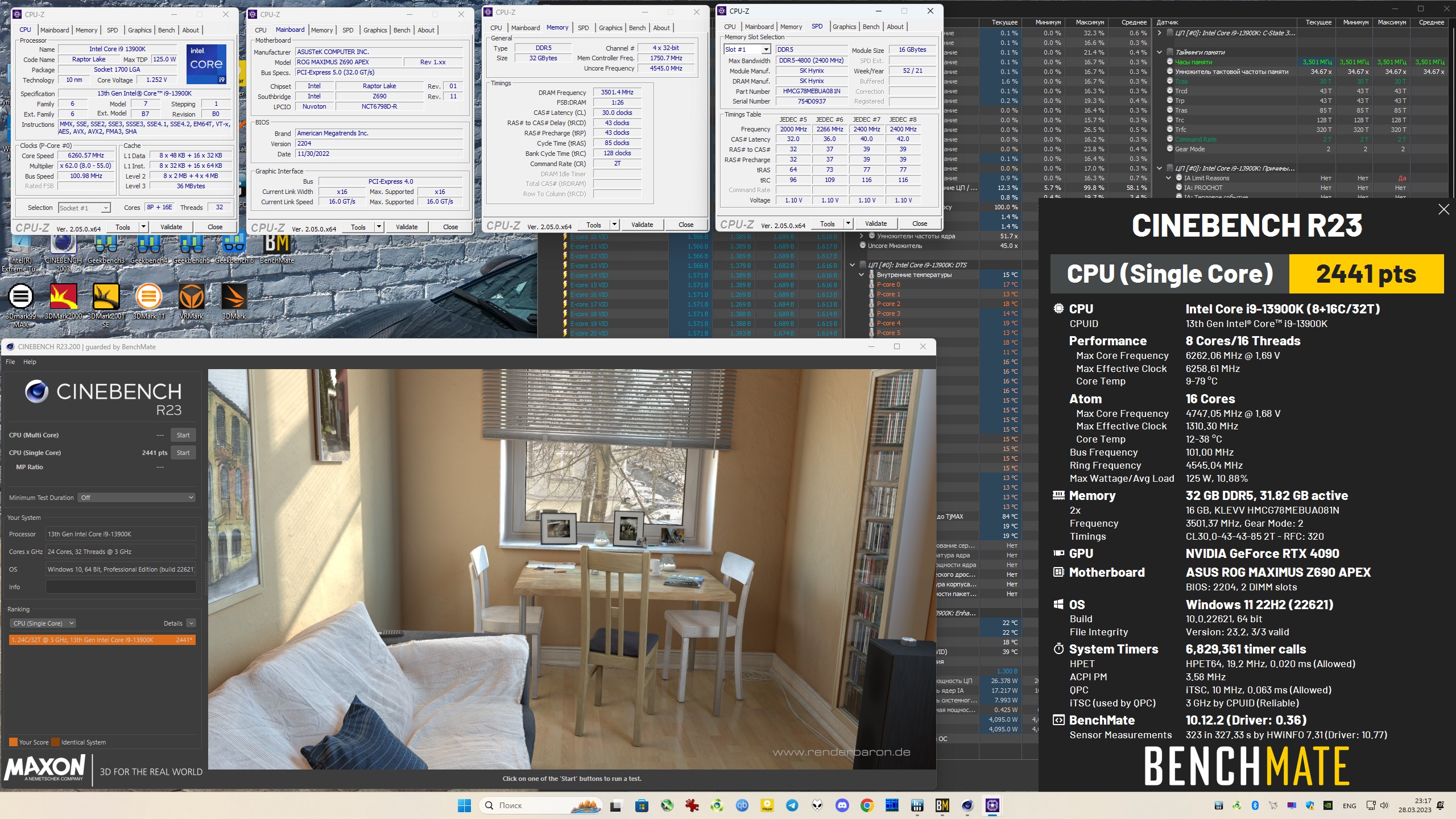Start the CPU (Multi Core) test

tap(183, 435)
